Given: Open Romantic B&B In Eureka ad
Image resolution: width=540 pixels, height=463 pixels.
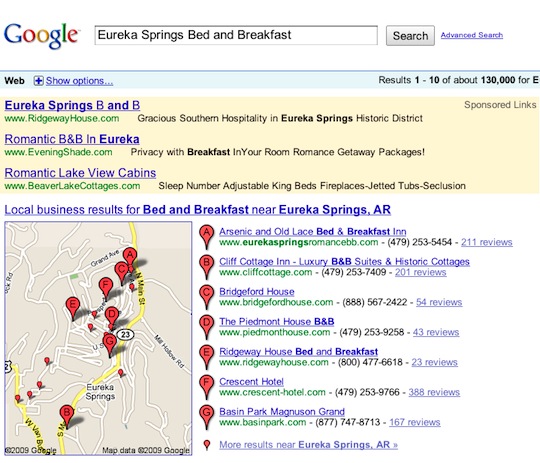Looking at the screenshot, I should click(x=72, y=139).
